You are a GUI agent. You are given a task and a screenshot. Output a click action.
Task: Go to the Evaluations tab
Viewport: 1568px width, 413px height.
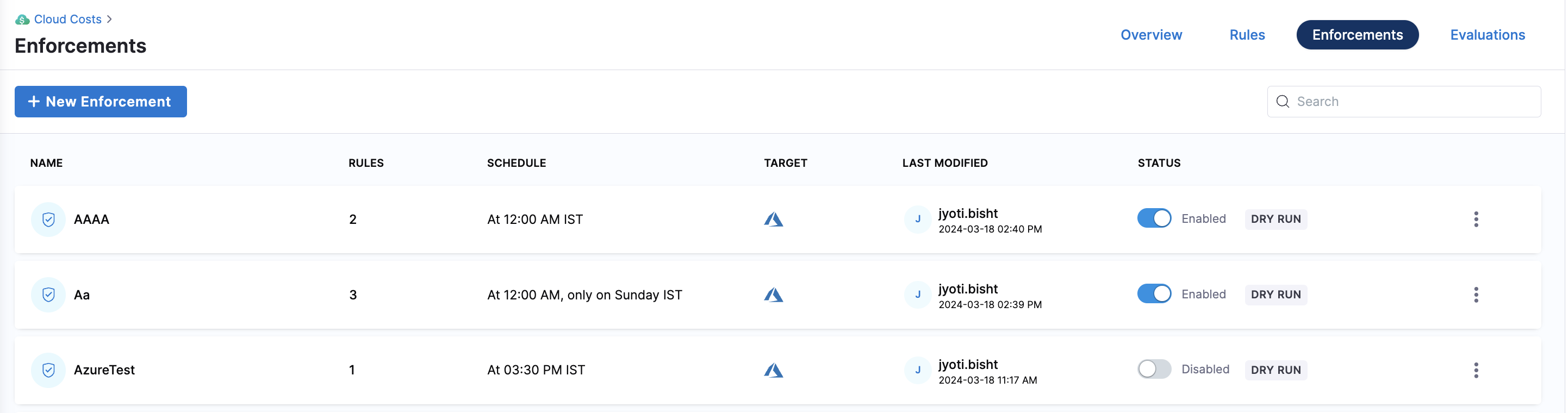tap(1487, 35)
